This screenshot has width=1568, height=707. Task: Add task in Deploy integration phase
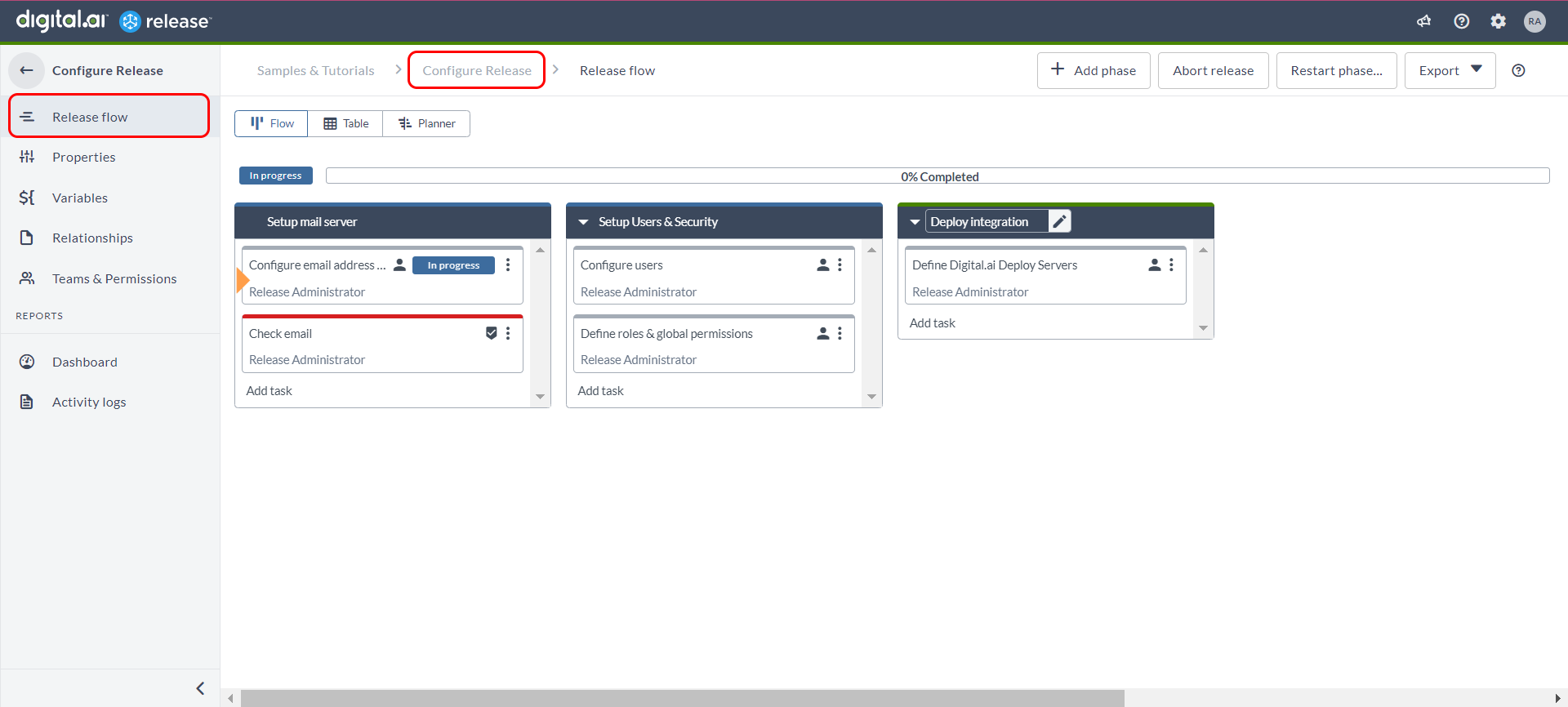coord(933,322)
